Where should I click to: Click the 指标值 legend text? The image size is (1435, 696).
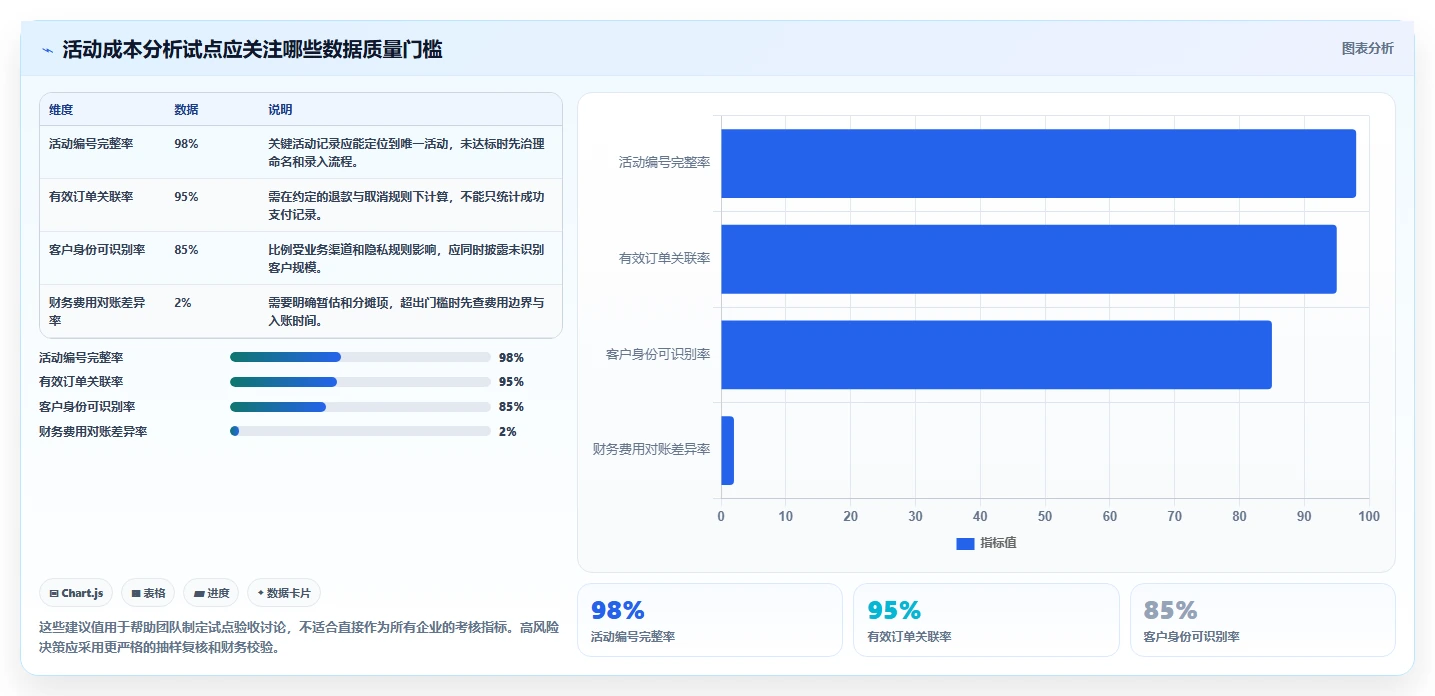coord(998,543)
